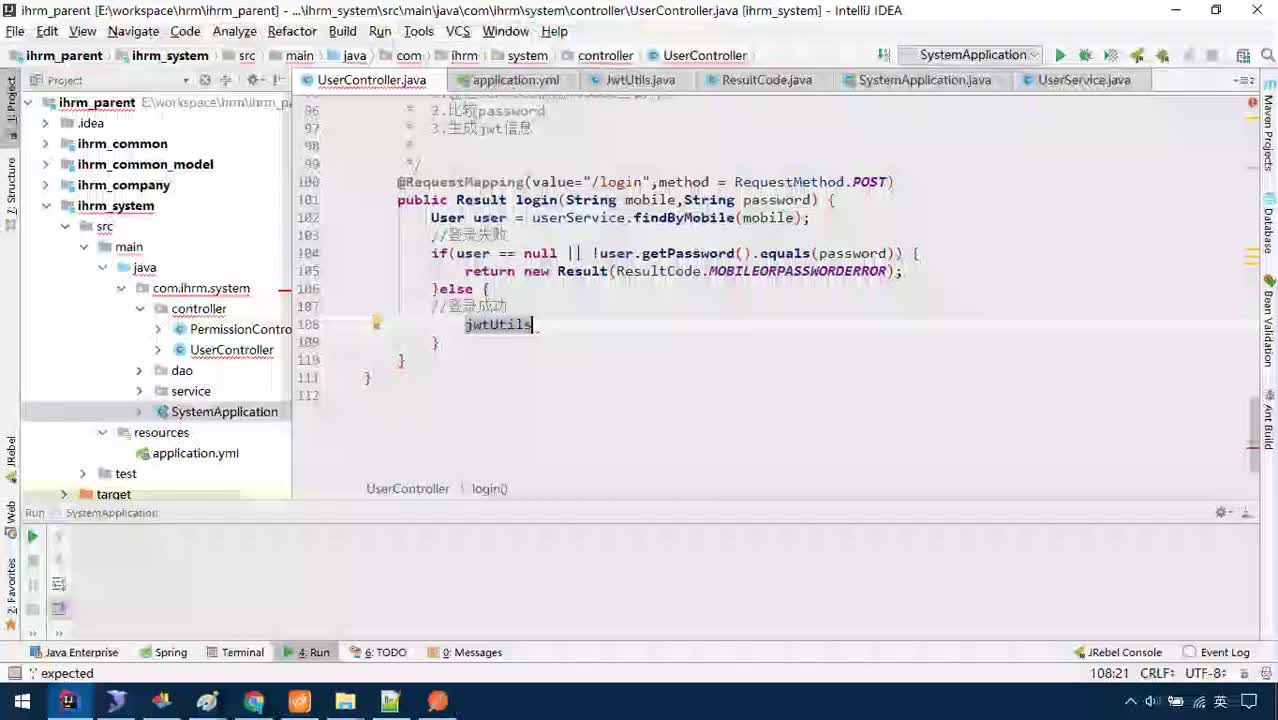
Task: Show hidden editor tabs list
Action: (1244, 80)
